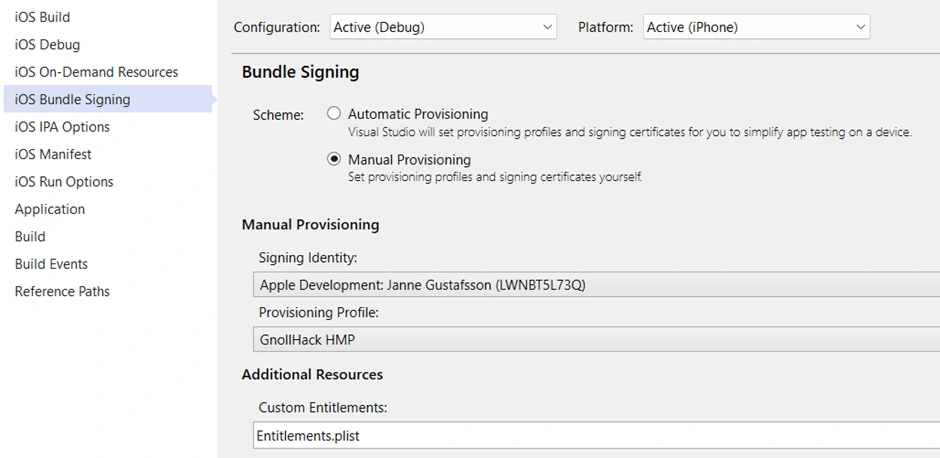Select the iOS Bundle Signing page
Image resolution: width=940 pixels, height=458 pixels.
coord(108,100)
